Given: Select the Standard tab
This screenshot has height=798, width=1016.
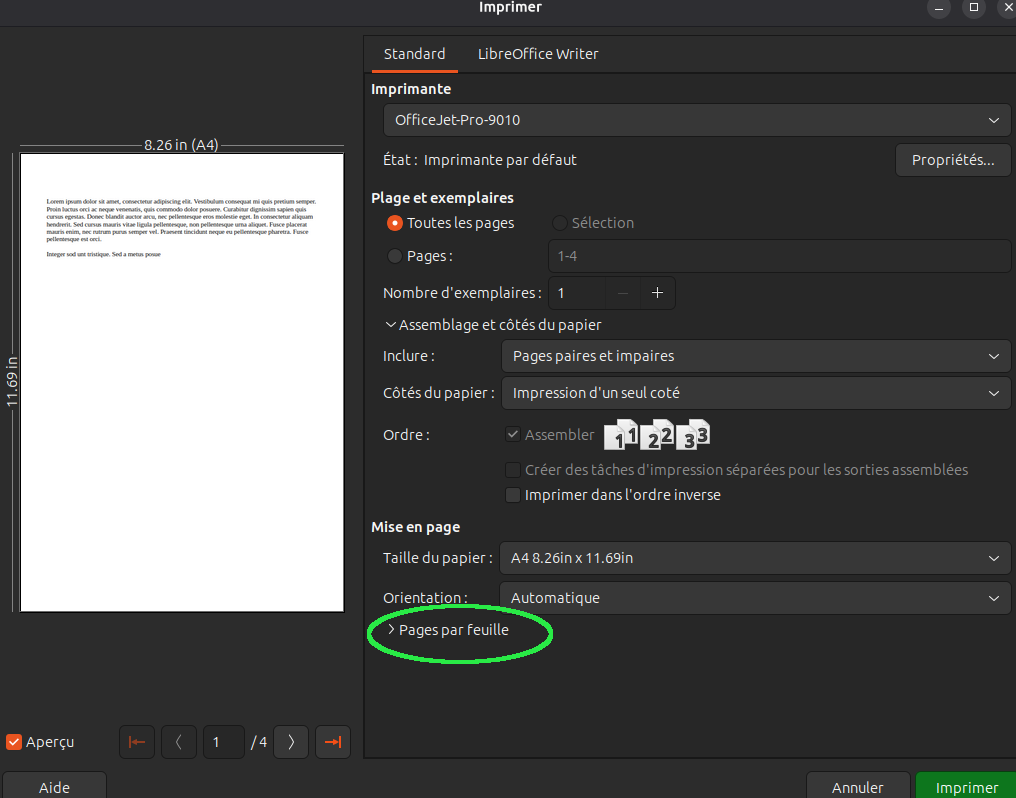Looking at the screenshot, I should [x=414, y=54].
